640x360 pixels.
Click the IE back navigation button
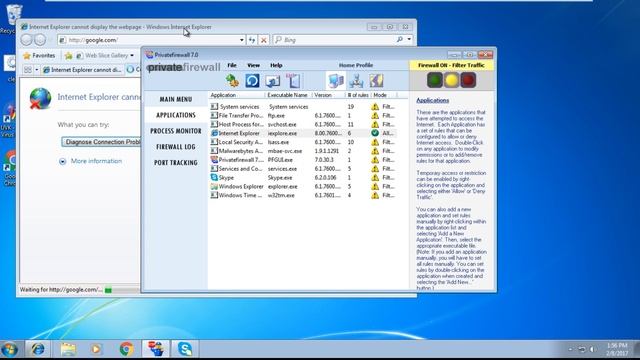[x=27, y=40]
